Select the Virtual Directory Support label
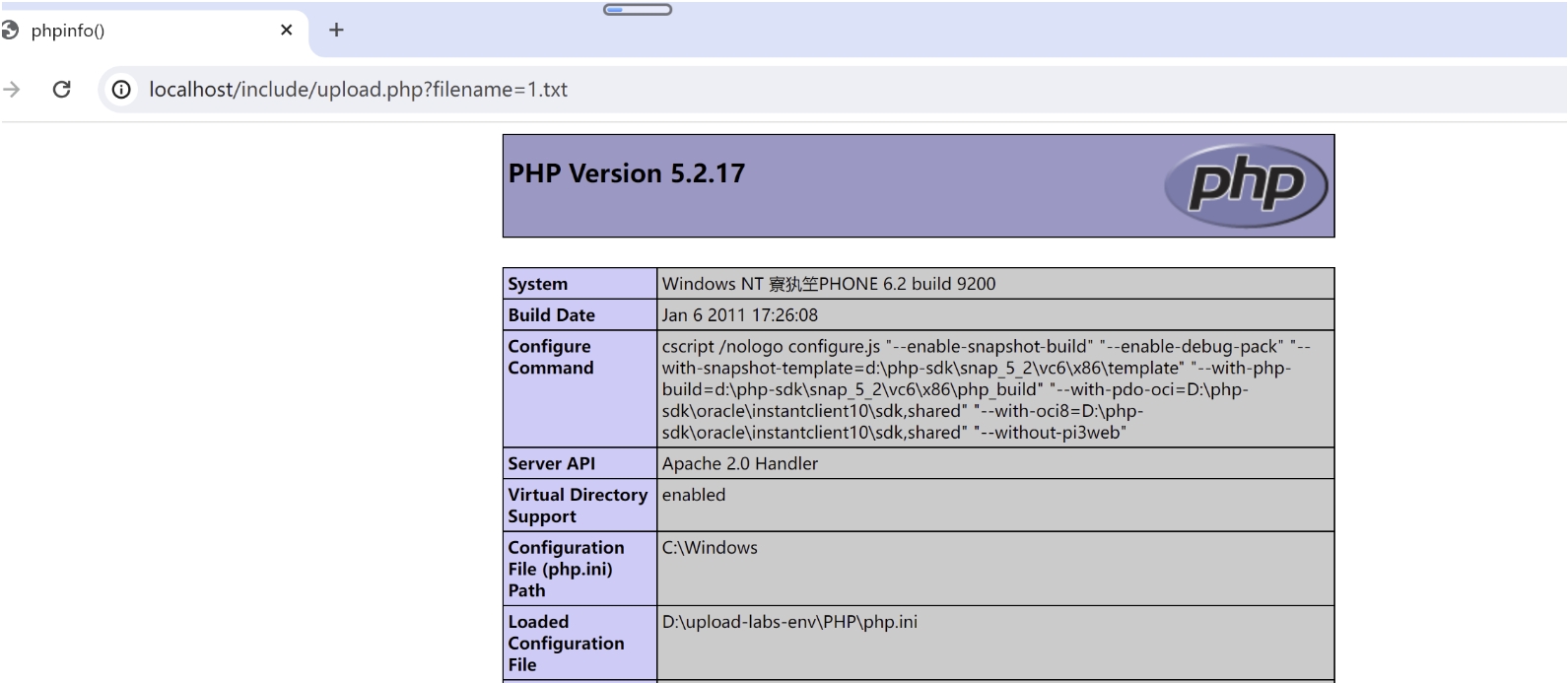 [x=578, y=506]
